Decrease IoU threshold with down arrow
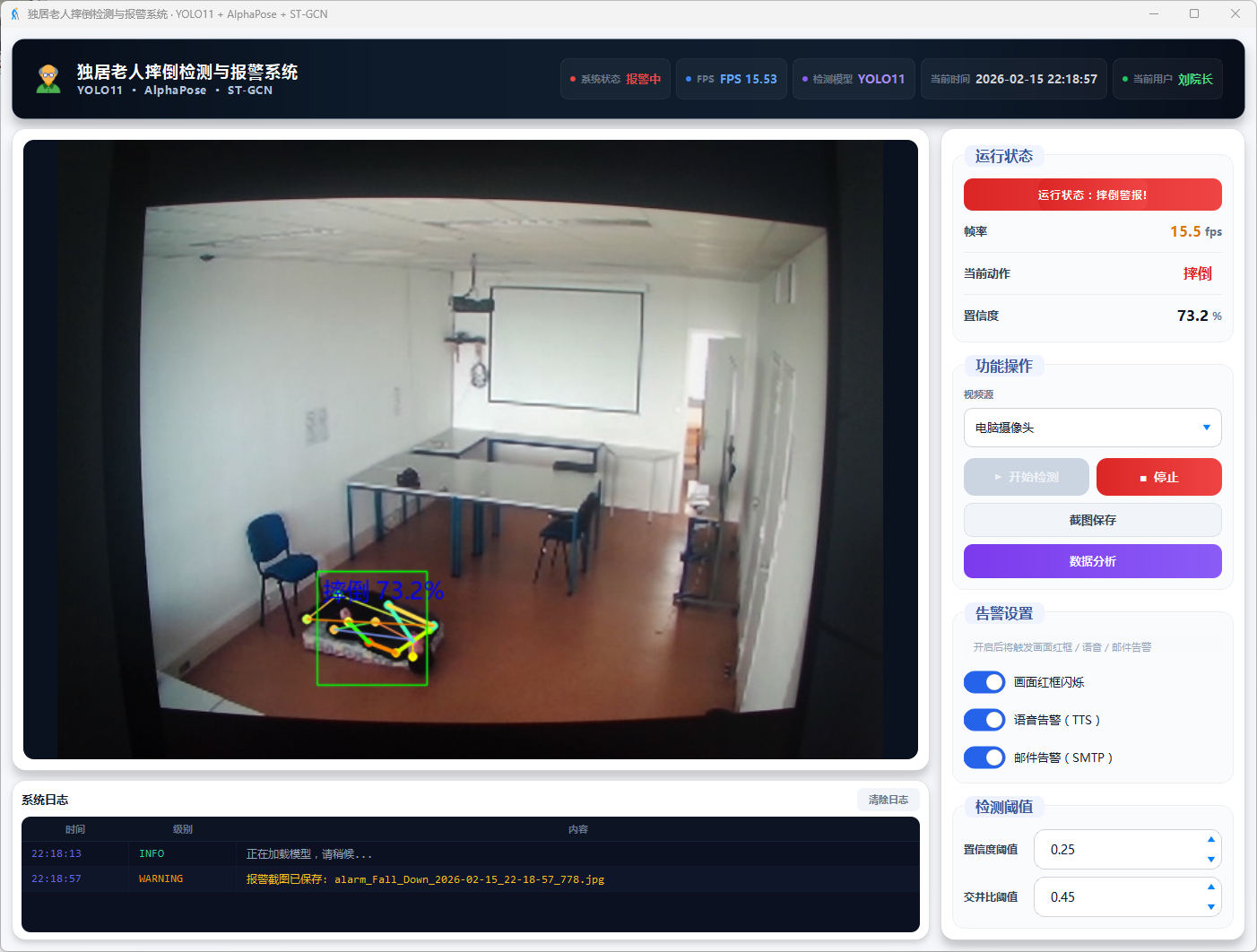This screenshot has height=952, width=1257. coord(1210,907)
